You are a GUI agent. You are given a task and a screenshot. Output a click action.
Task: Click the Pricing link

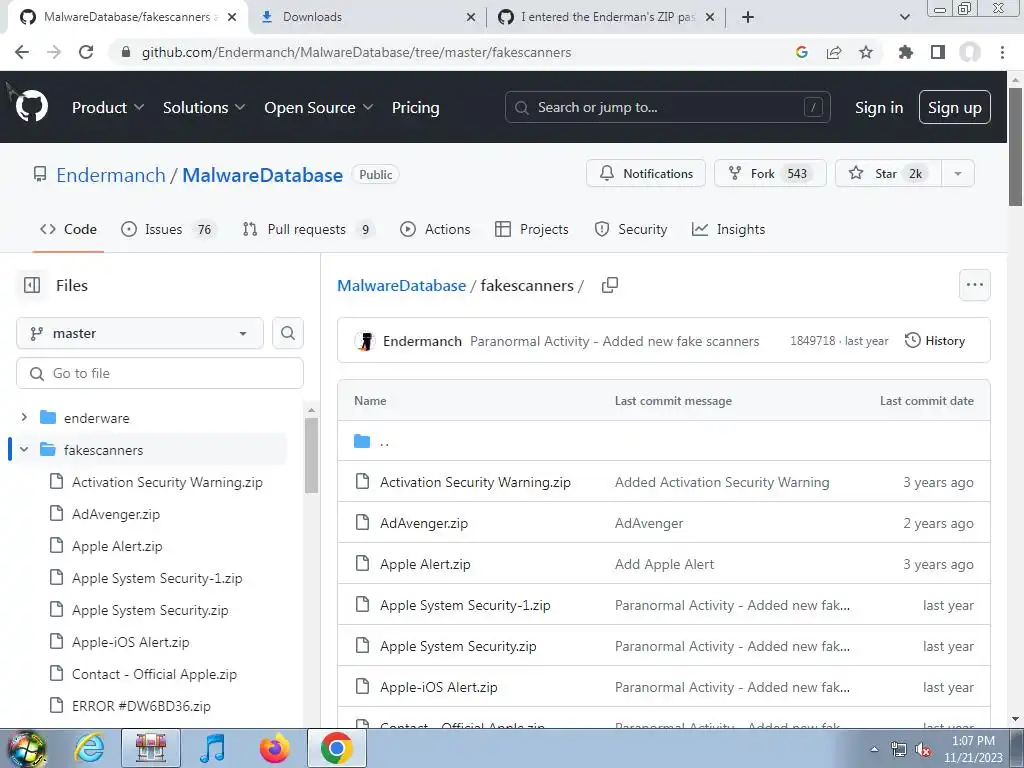coord(415,108)
